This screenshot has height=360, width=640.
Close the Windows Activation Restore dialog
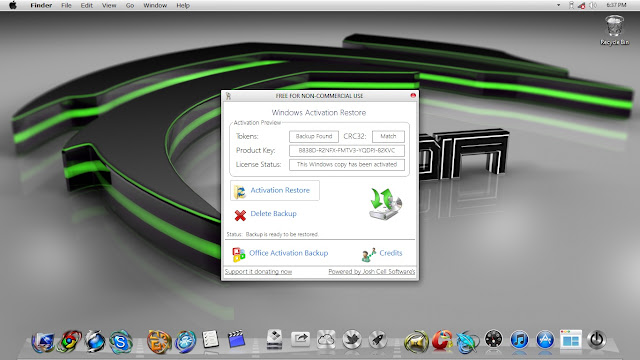[413, 95]
